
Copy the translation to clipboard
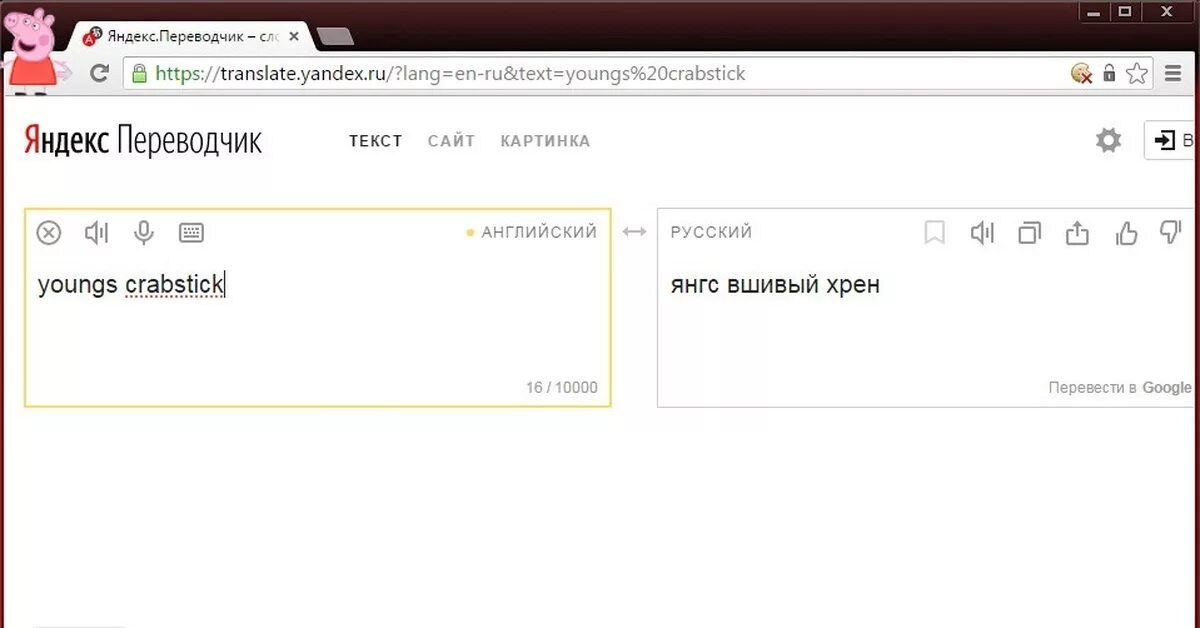tap(1029, 233)
